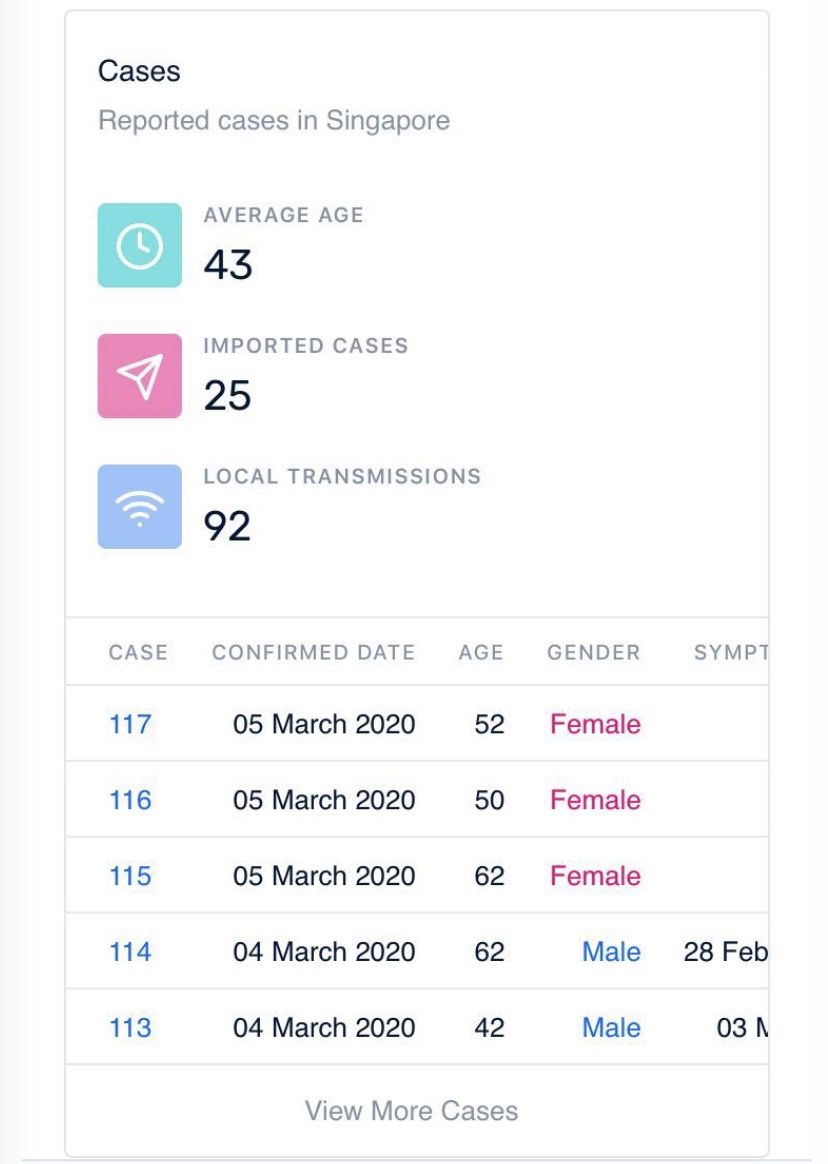Image resolution: width=828 pixels, height=1164 pixels.
Task: Click the clock icon for Average Age
Action: 140,246
